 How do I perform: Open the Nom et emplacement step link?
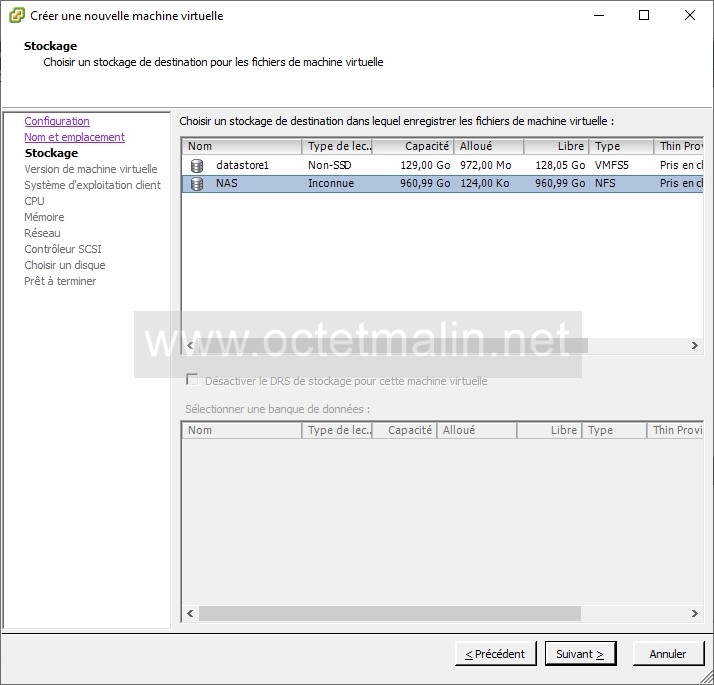(74, 137)
